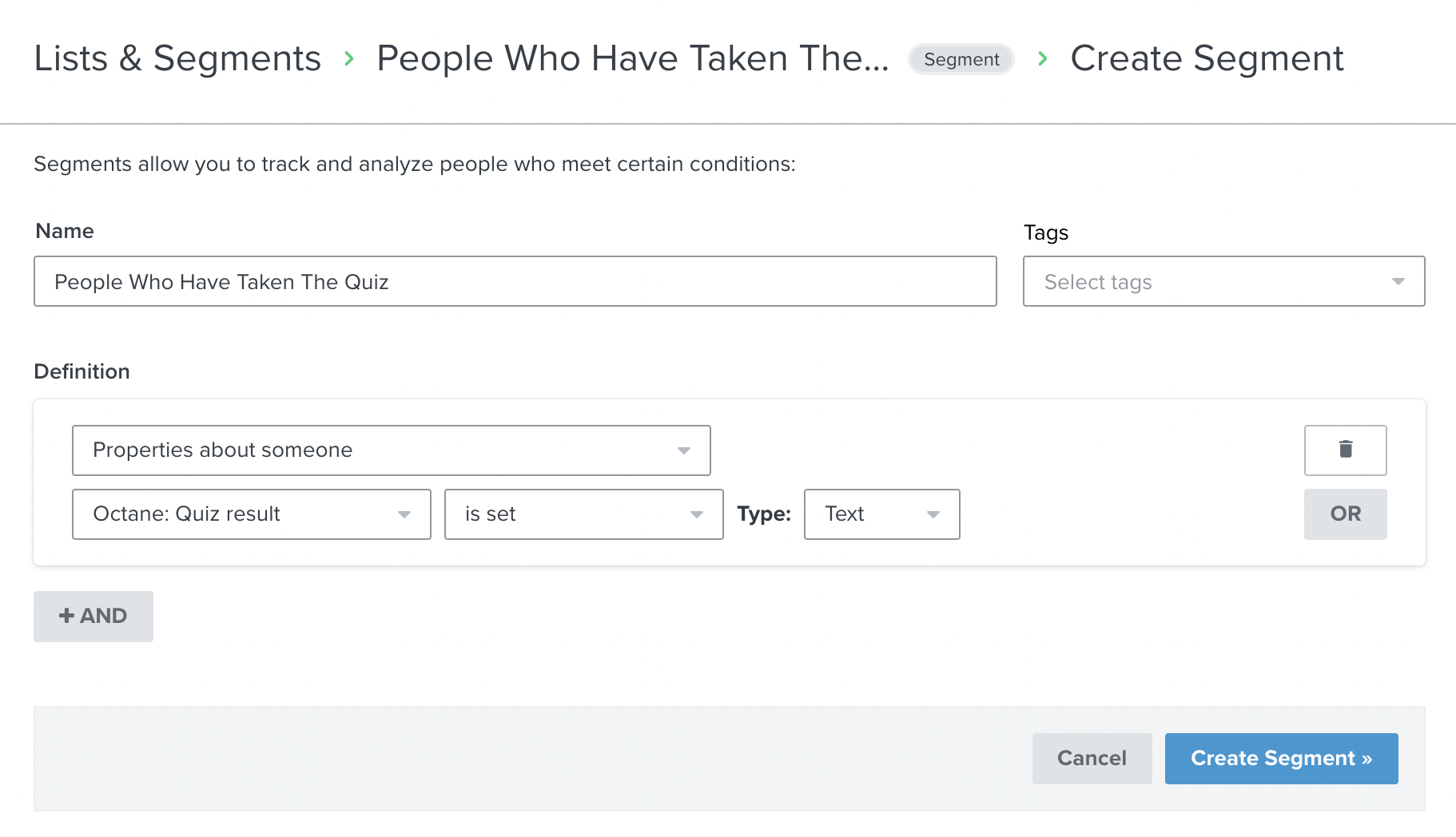This screenshot has height=837, width=1456.
Task: Go to Lists & Segments breadcrumb
Action: [x=177, y=58]
